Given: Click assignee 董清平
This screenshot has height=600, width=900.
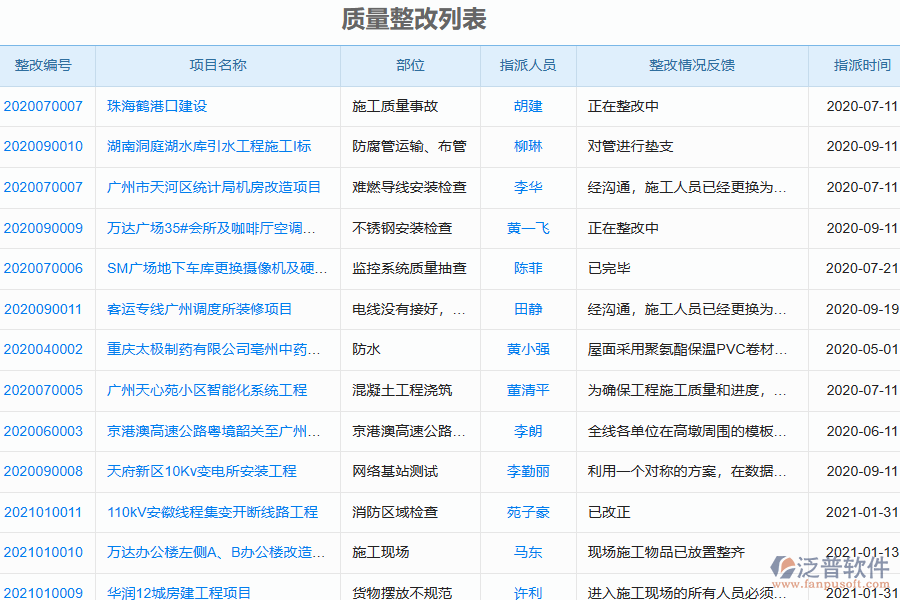Looking at the screenshot, I should point(527,391).
